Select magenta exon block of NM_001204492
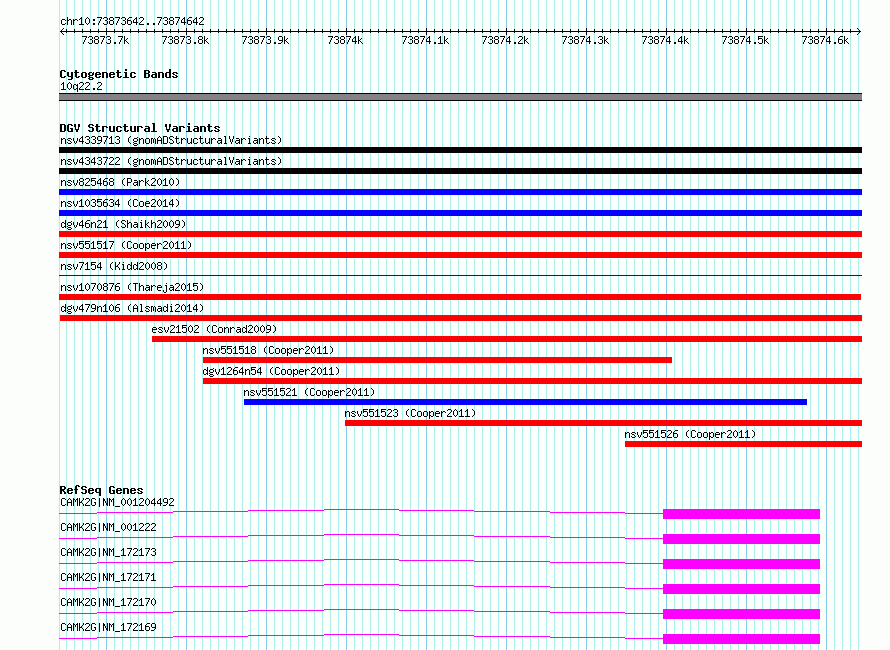890x650 pixels. click(x=741, y=514)
